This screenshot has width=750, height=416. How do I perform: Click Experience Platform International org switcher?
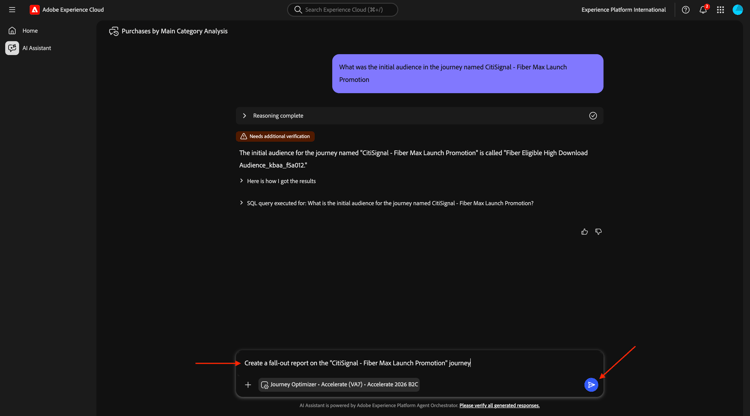pyautogui.click(x=623, y=10)
